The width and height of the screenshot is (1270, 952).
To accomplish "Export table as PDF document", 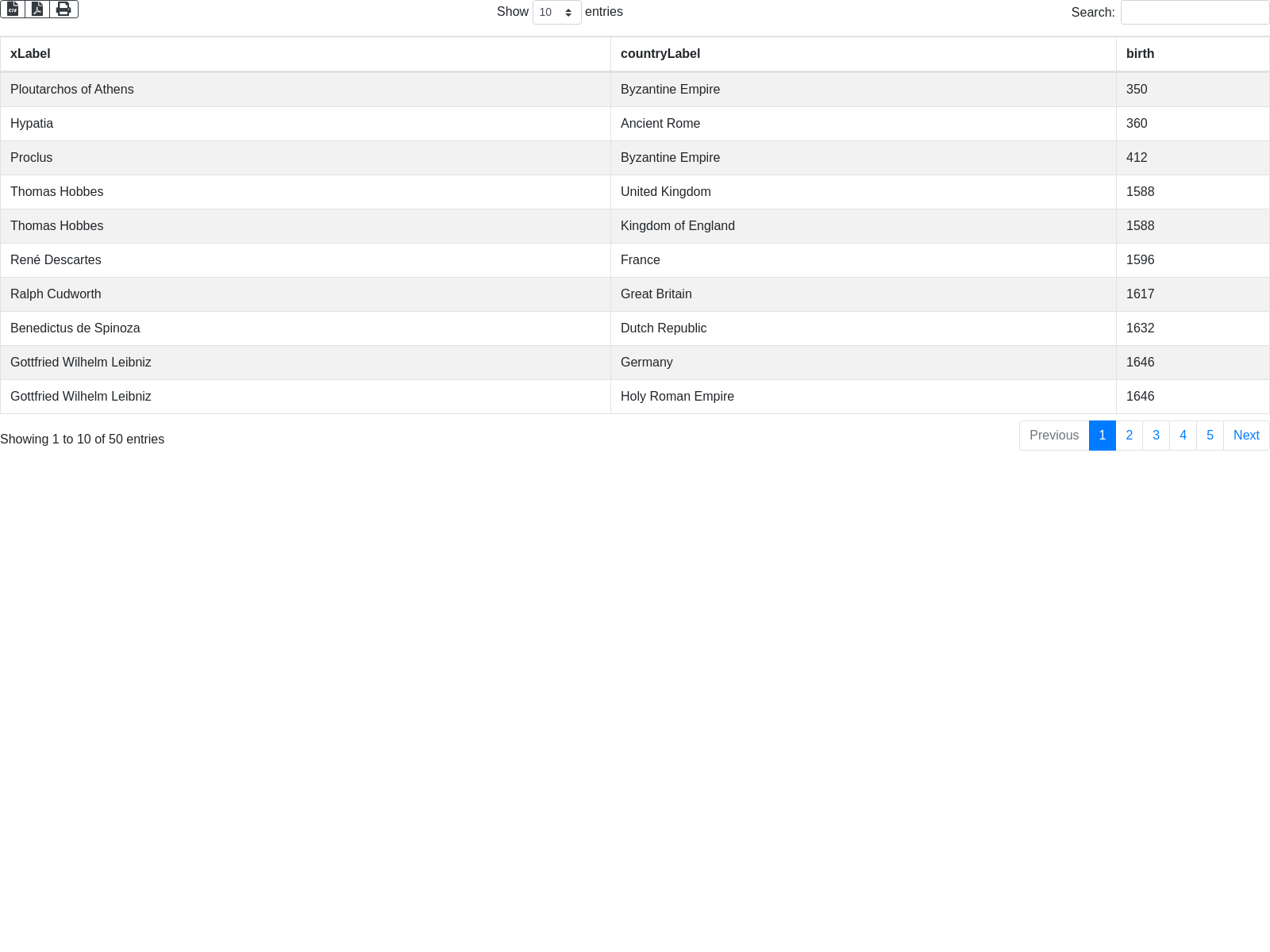I will [37, 9].
